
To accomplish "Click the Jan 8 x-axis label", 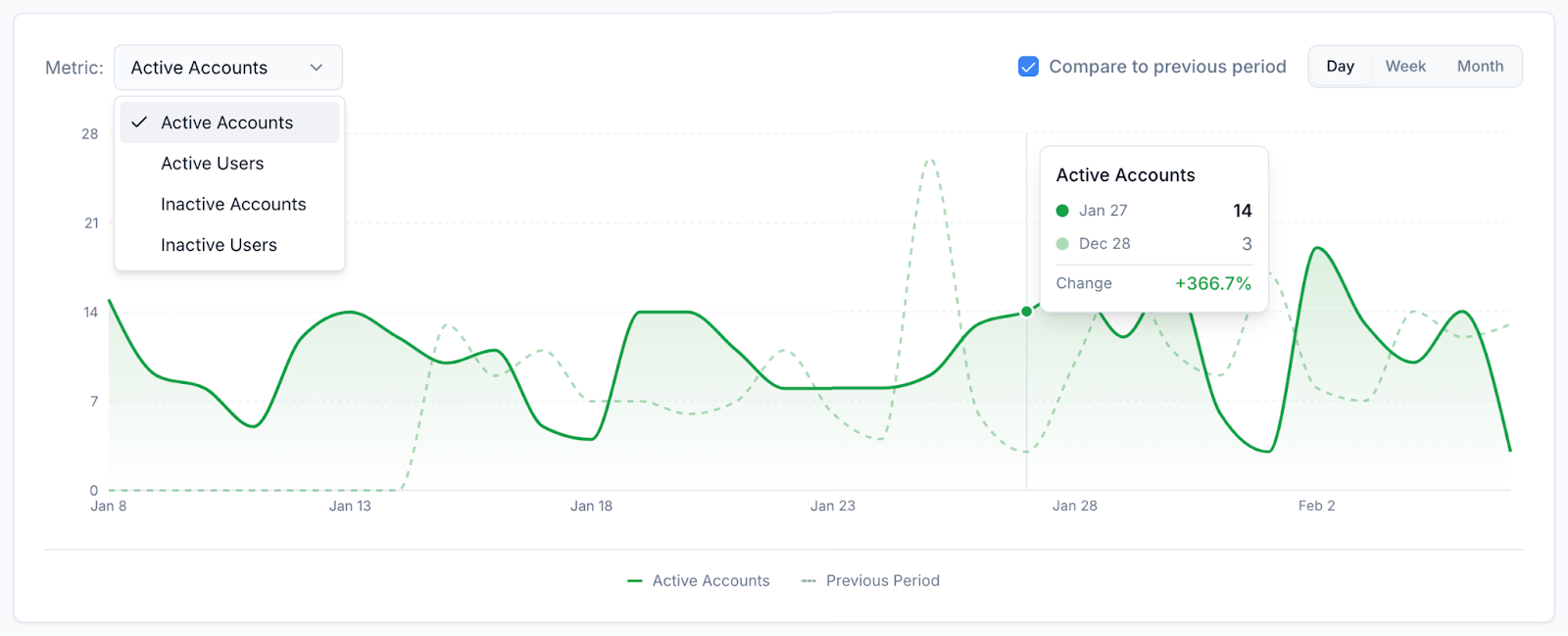I will (x=109, y=506).
